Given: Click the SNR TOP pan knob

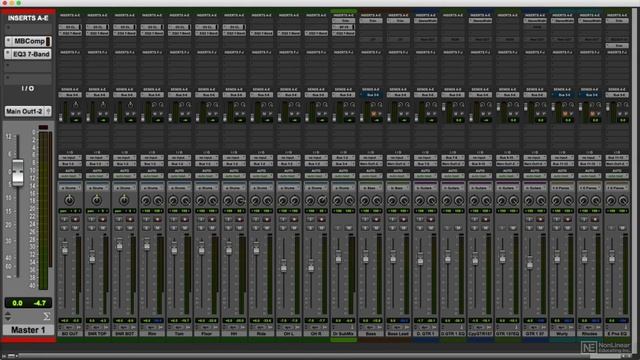Looking at the screenshot, I should (97, 200).
